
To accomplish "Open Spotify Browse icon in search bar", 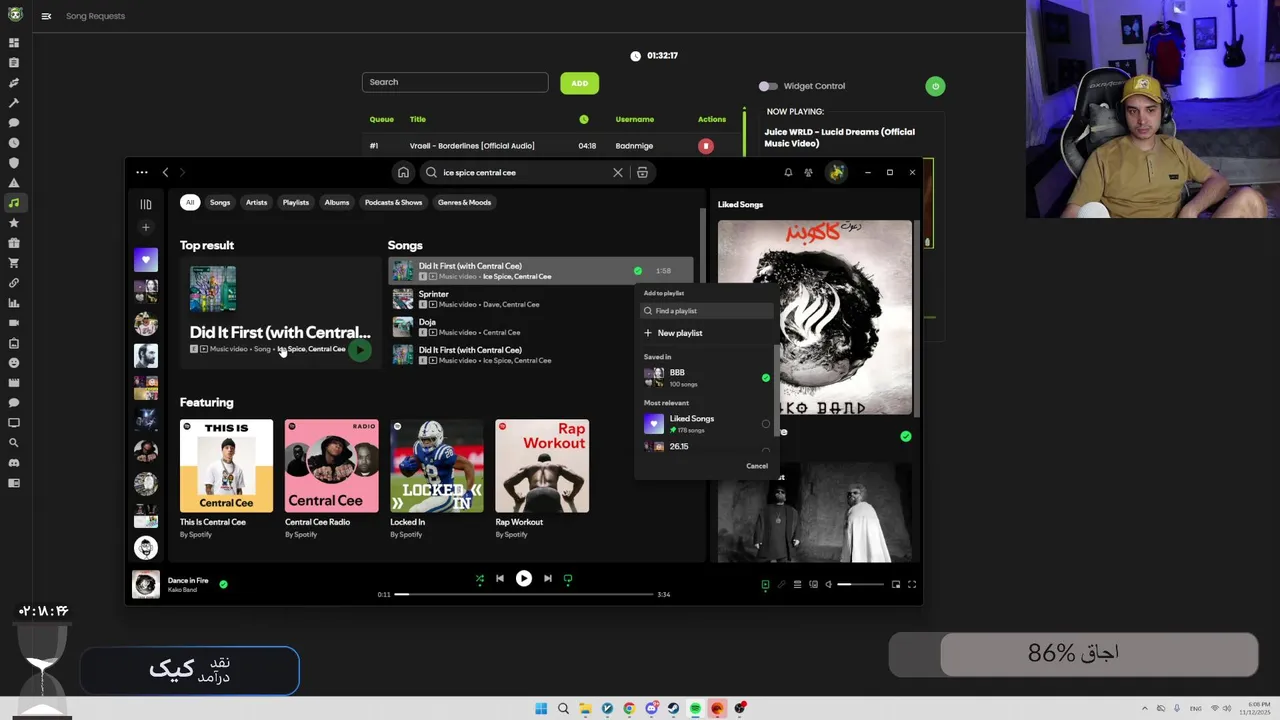I will [x=642, y=172].
